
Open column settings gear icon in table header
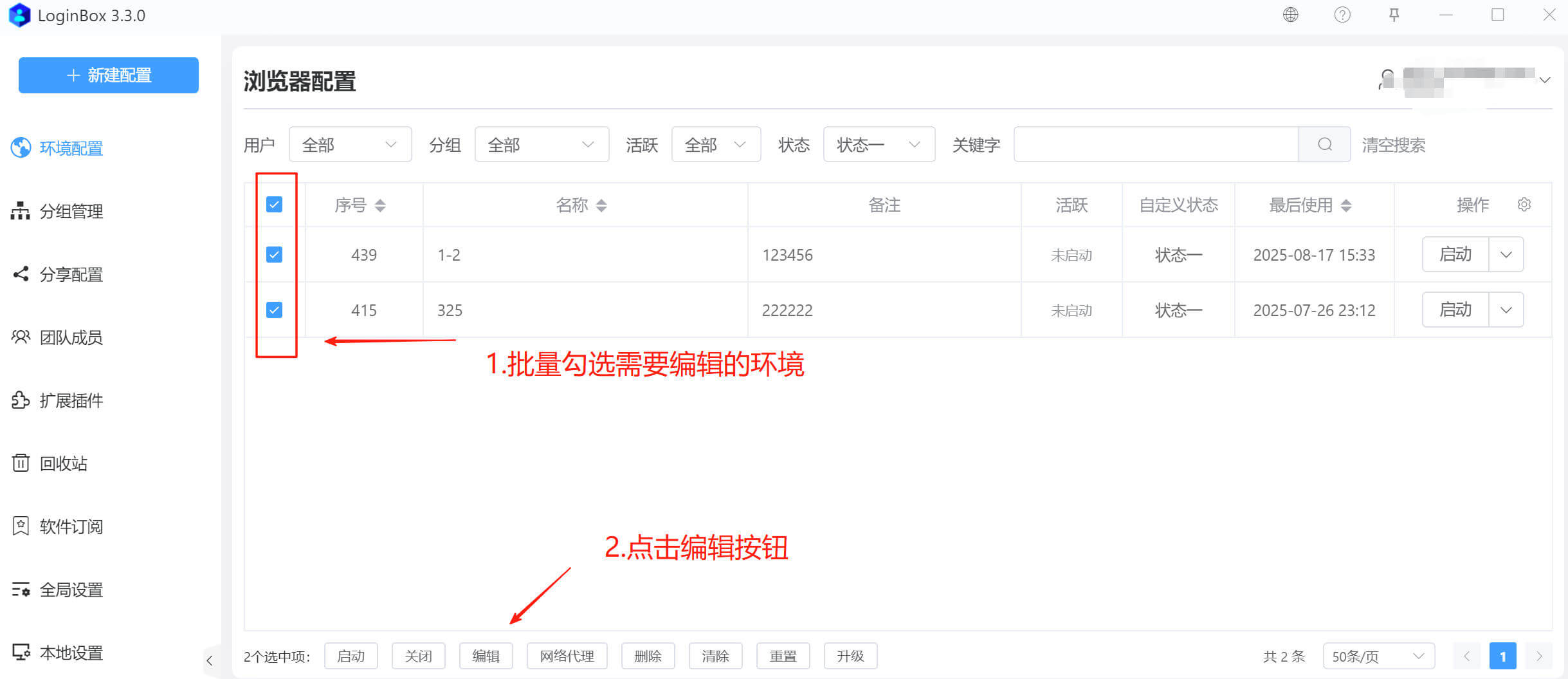1524,205
